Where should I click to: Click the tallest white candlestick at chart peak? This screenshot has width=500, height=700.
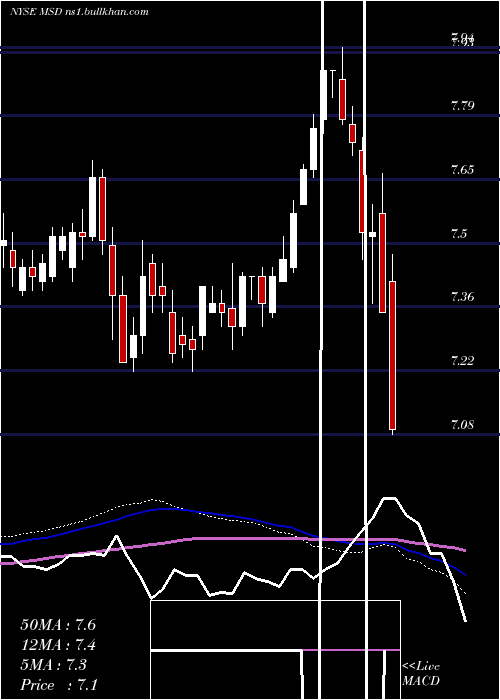[x=324, y=95]
